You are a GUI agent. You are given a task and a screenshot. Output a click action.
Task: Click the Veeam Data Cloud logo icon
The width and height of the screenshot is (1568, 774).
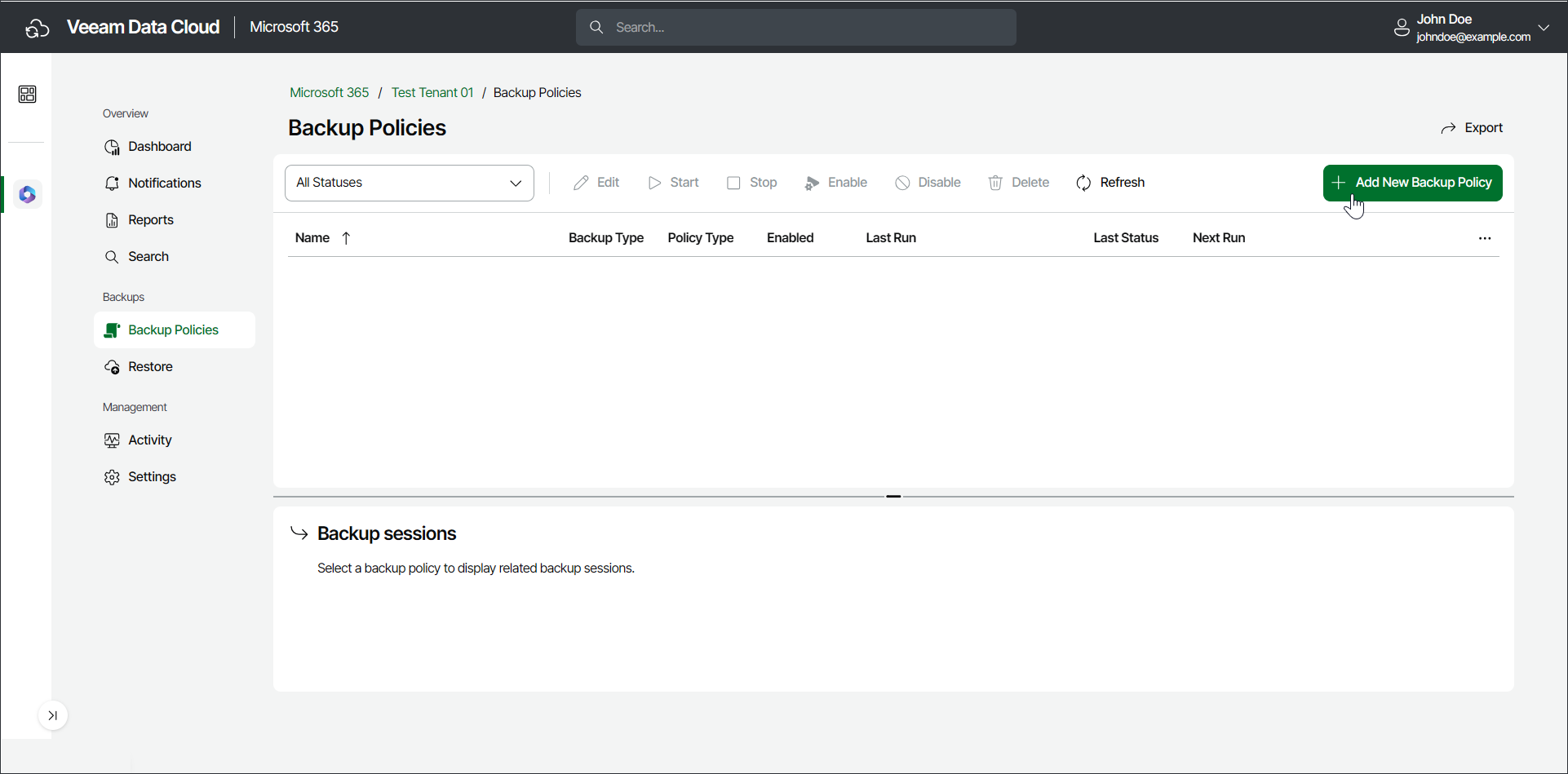click(x=38, y=28)
